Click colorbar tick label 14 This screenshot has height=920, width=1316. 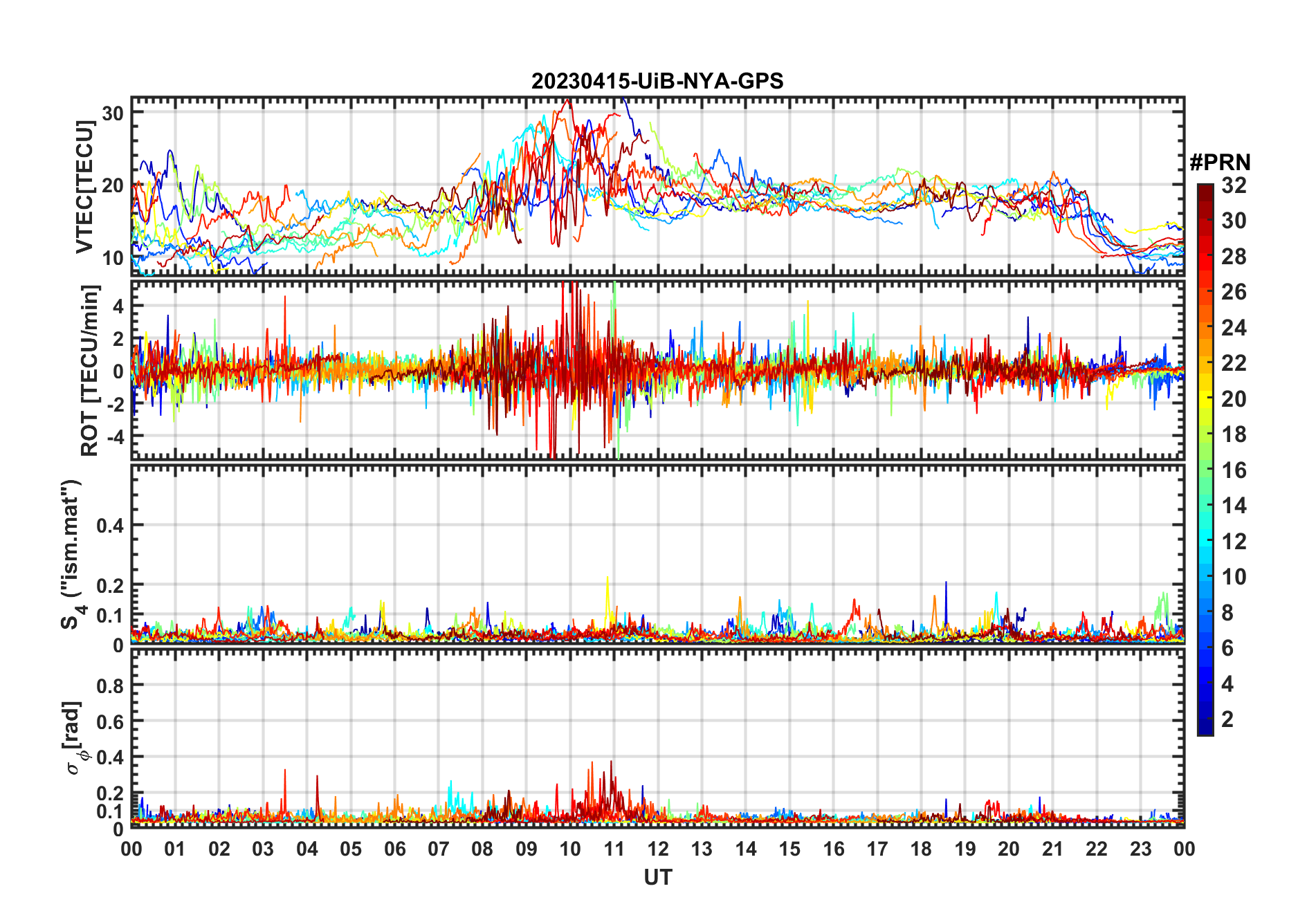tap(1234, 506)
